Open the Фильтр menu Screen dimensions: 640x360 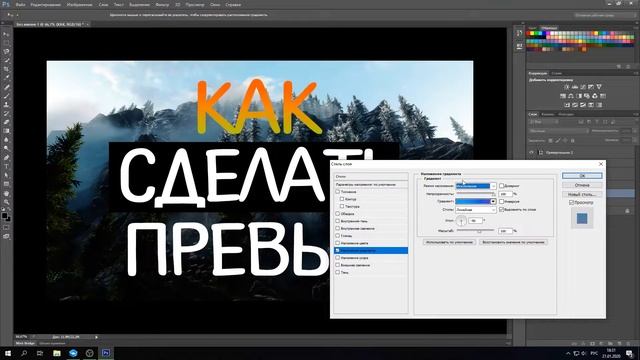click(162, 5)
